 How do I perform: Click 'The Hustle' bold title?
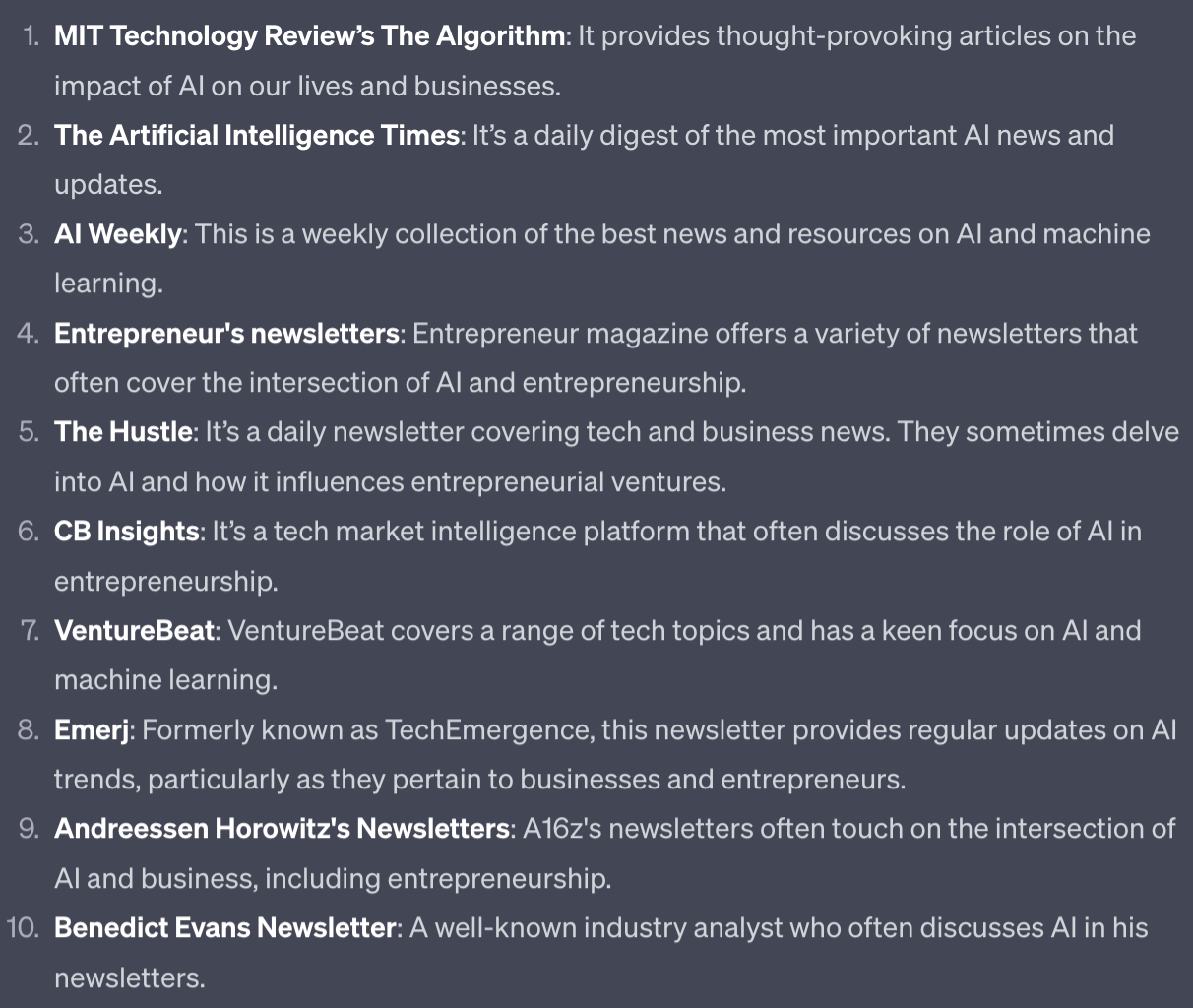[123, 432]
